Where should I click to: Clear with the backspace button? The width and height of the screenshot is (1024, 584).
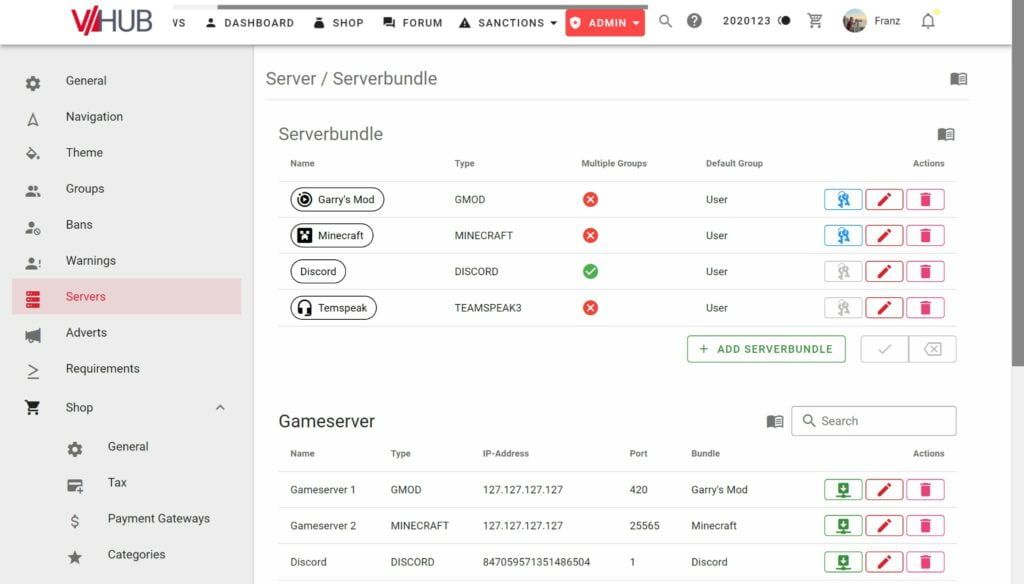point(933,349)
